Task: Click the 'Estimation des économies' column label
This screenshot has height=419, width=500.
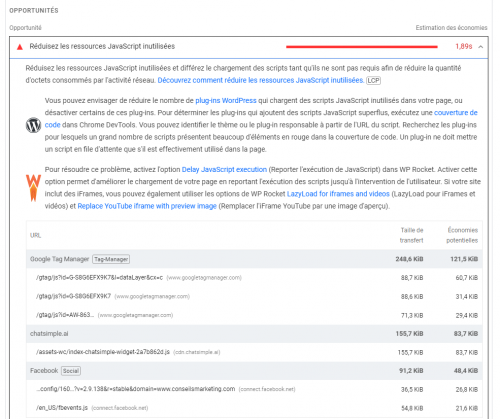Action: 451,28
